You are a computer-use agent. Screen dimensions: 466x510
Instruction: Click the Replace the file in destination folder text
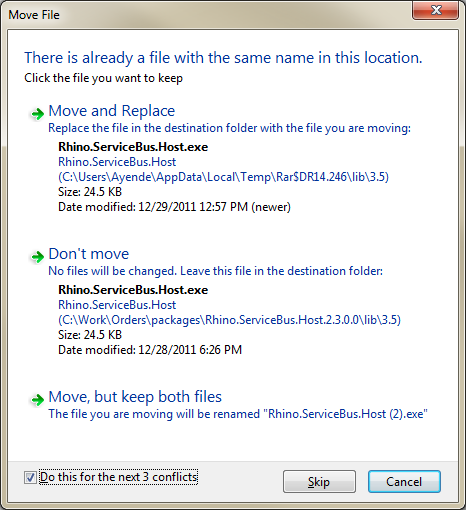pos(229,128)
